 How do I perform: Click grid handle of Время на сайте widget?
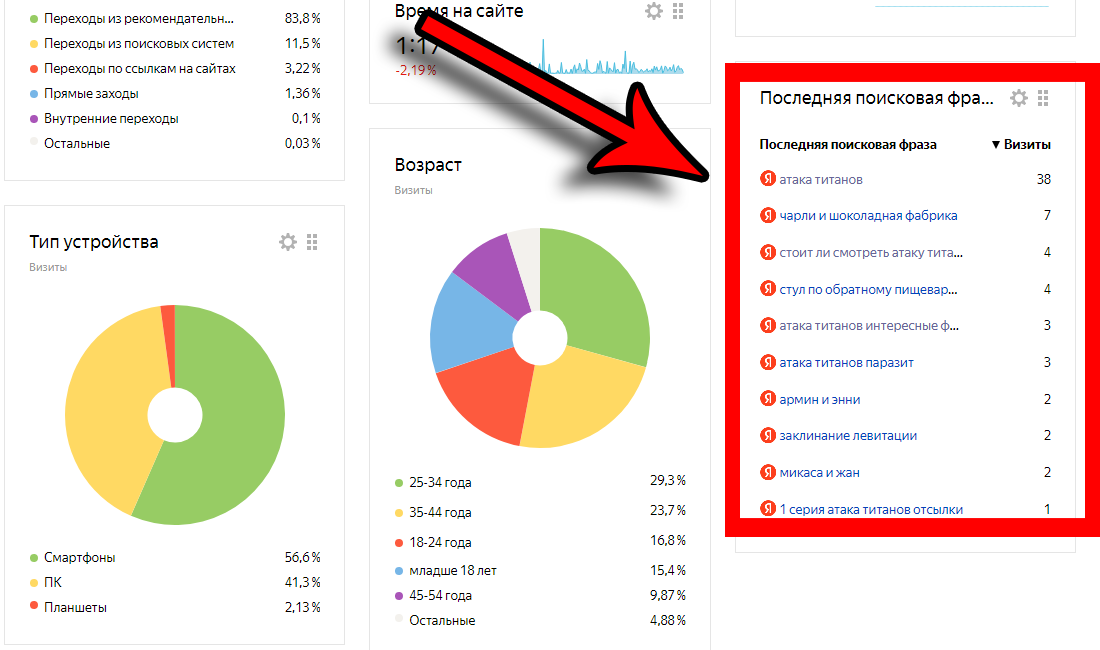coord(678,11)
